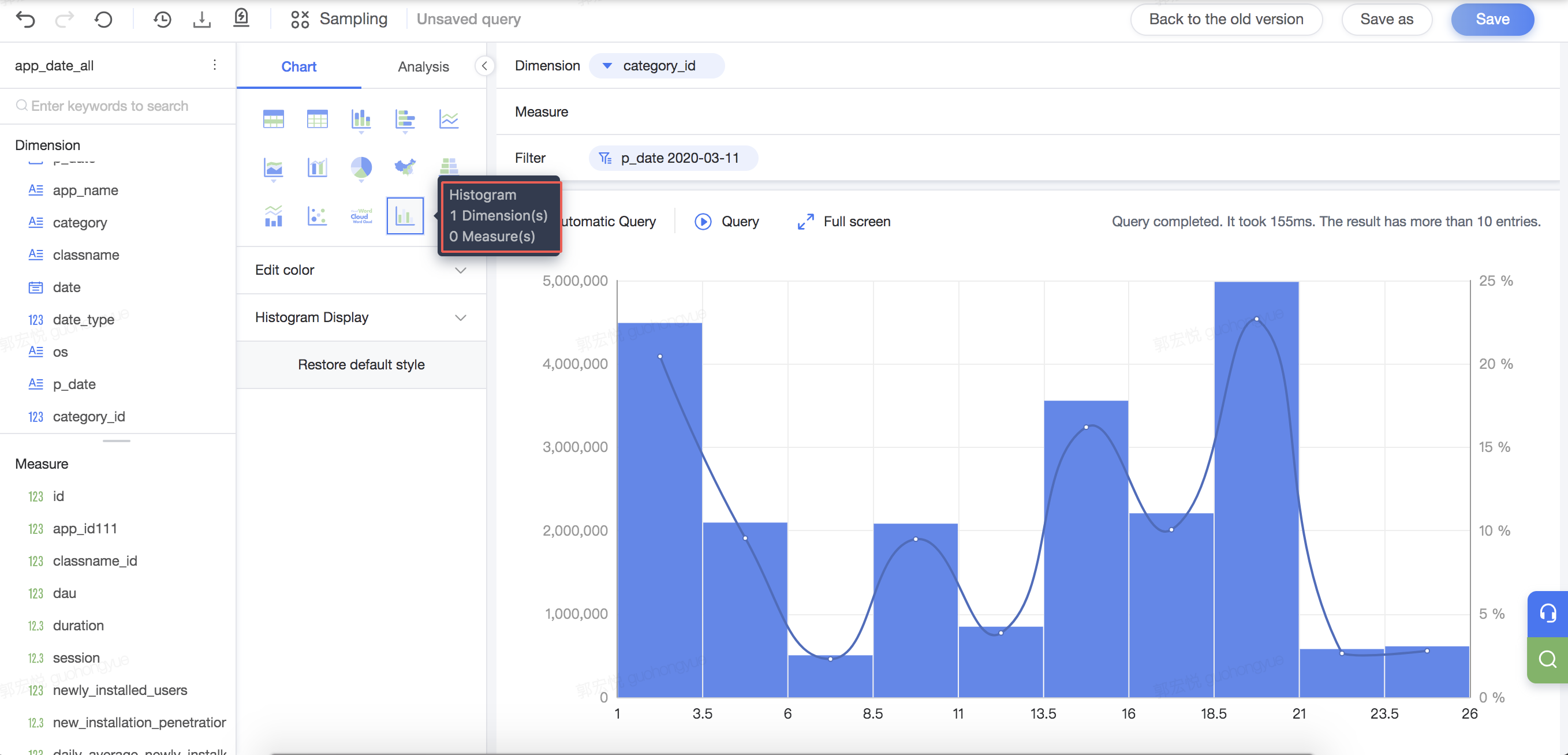Switch to the Analysis tab
This screenshot has height=755, width=1568.
click(x=424, y=67)
